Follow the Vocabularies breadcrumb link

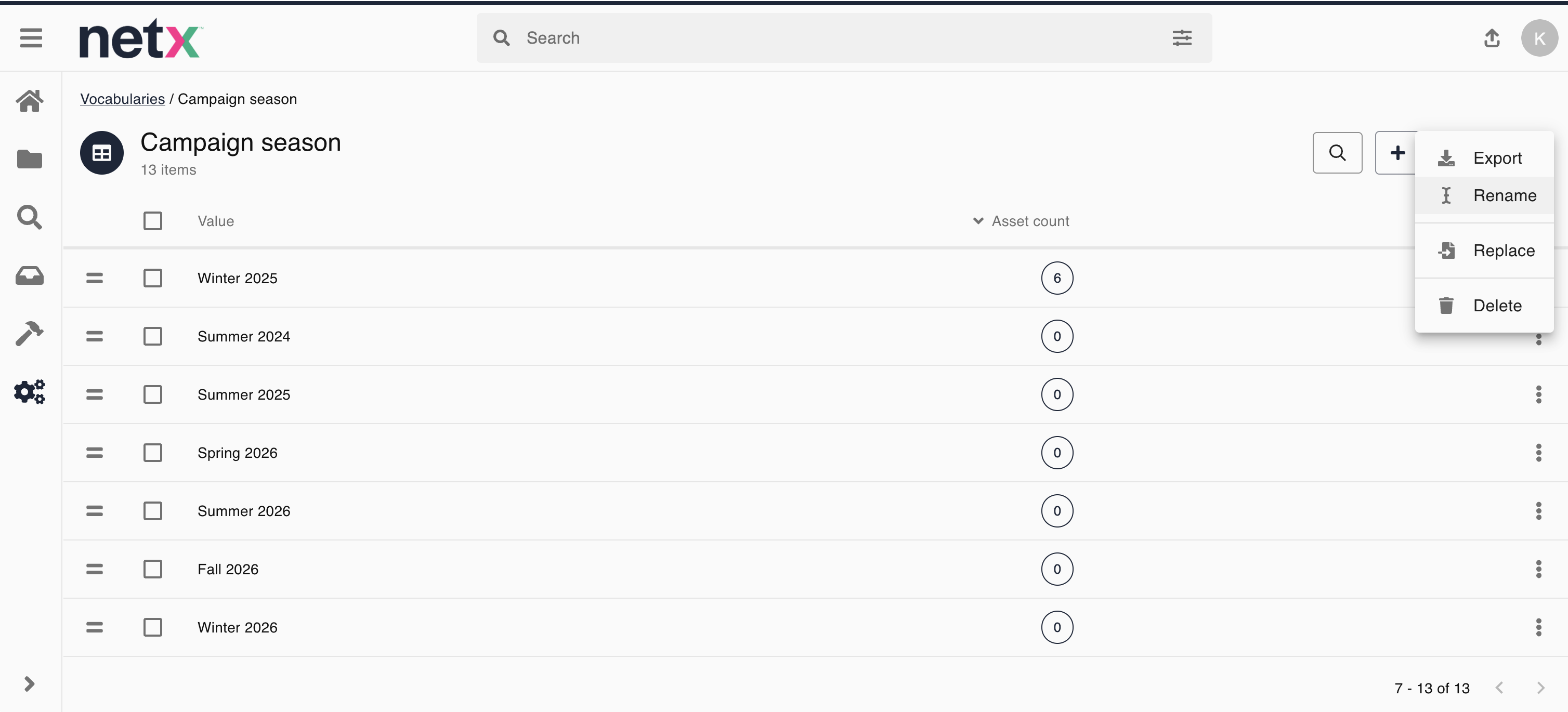click(122, 99)
